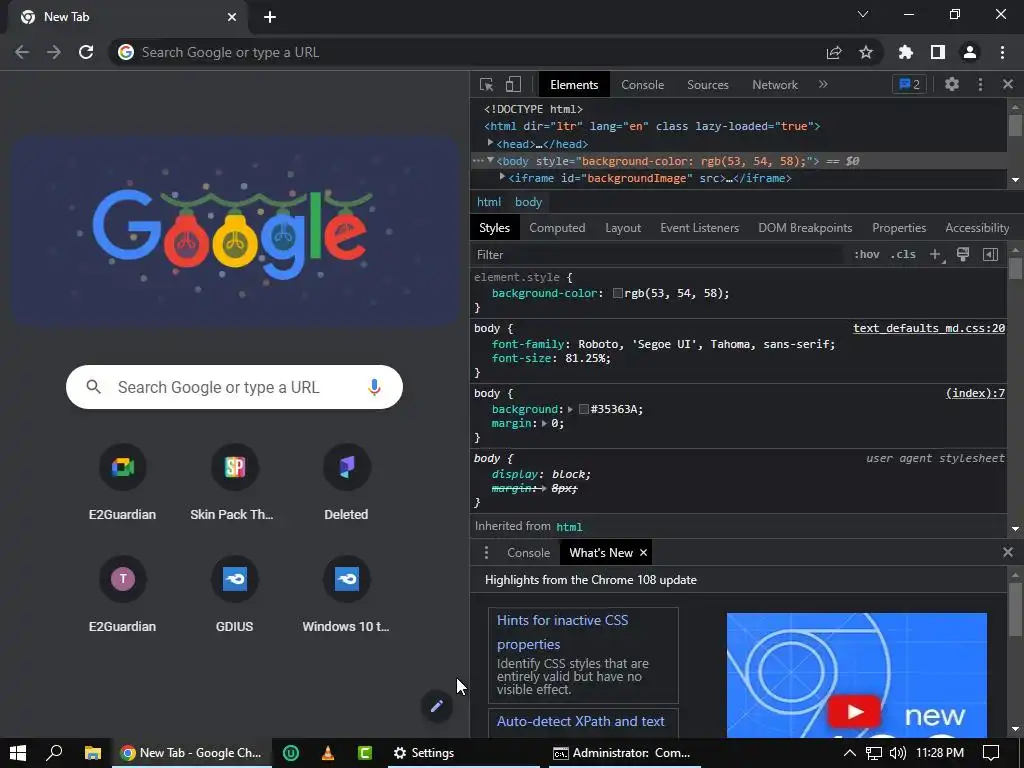Toggle the .cls class editor
This screenshot has width=1024, height=768.
903,255
